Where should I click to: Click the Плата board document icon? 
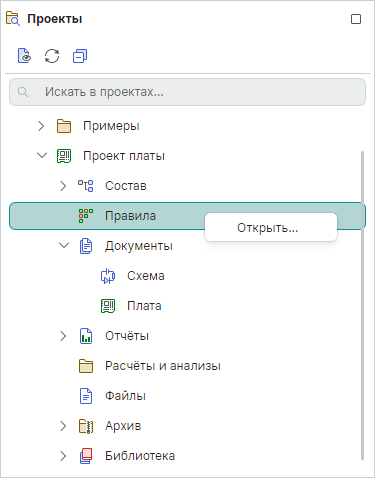click(x=108, y=306)
